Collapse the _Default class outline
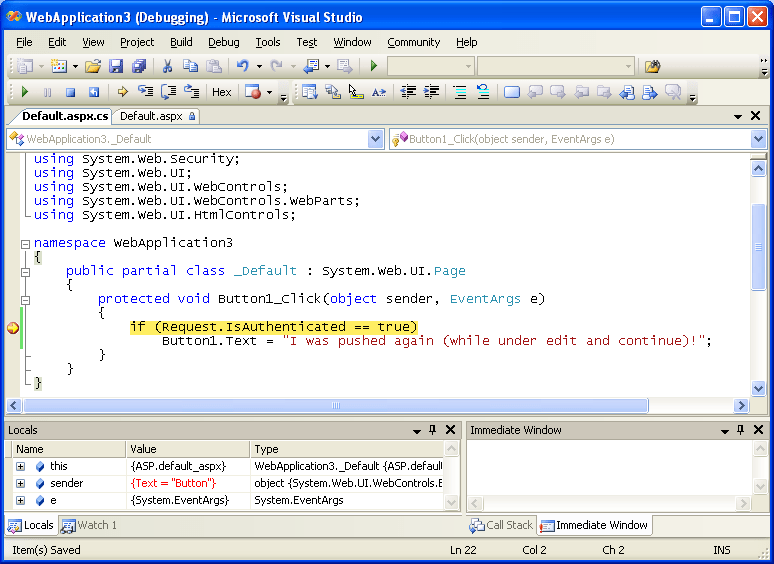774x564 pixels. 25,272
